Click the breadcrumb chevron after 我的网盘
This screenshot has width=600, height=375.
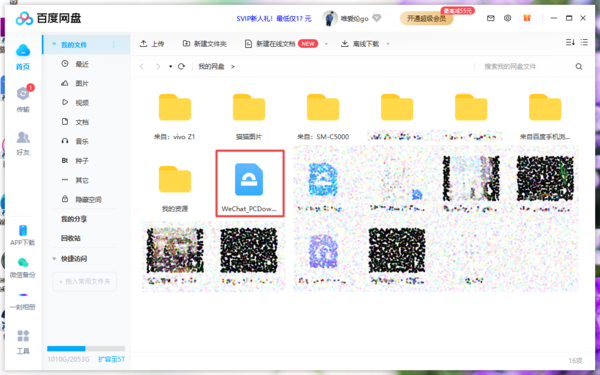(233, 67)
